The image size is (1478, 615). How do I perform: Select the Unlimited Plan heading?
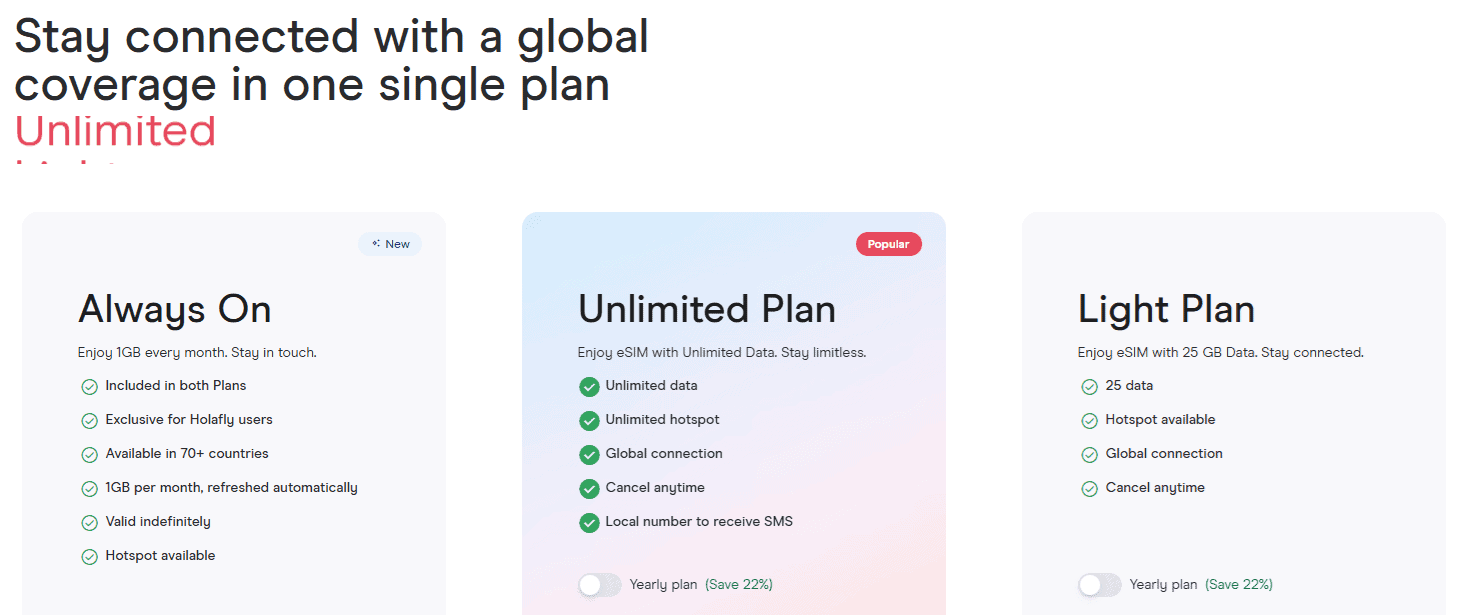[x=706, y=309]
